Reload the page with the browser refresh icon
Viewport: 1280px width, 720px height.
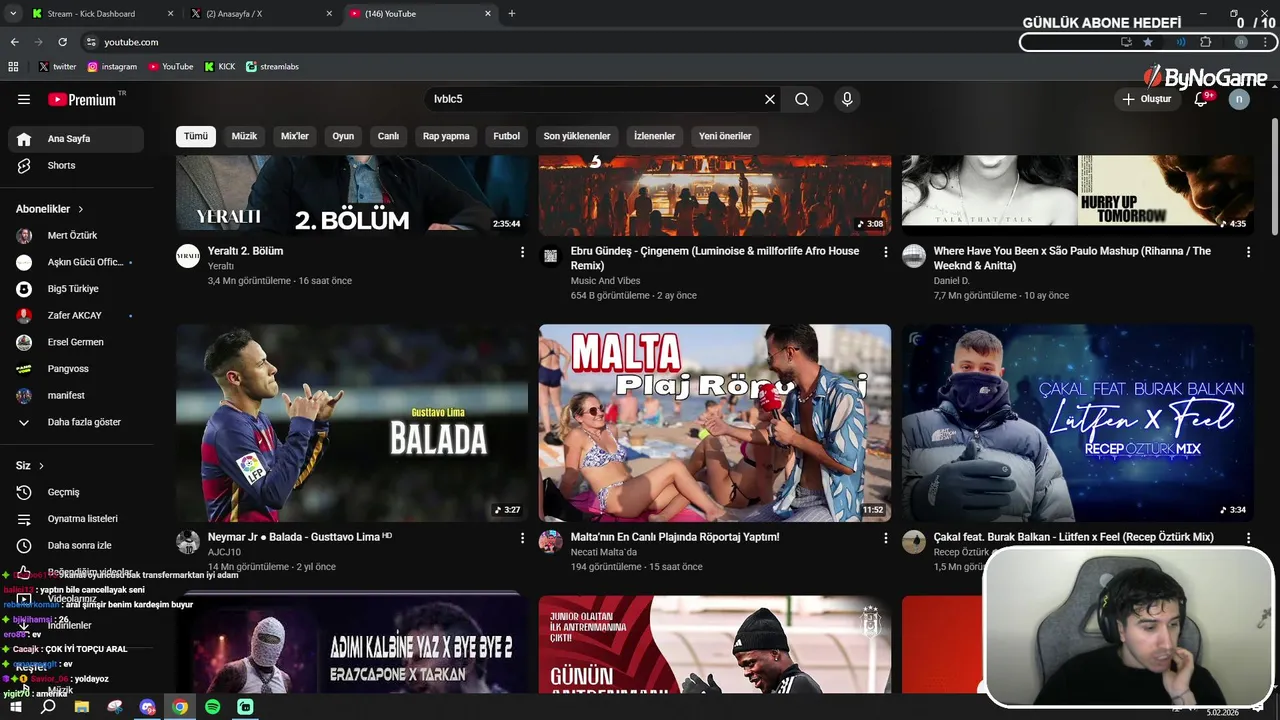pos(62,42)
